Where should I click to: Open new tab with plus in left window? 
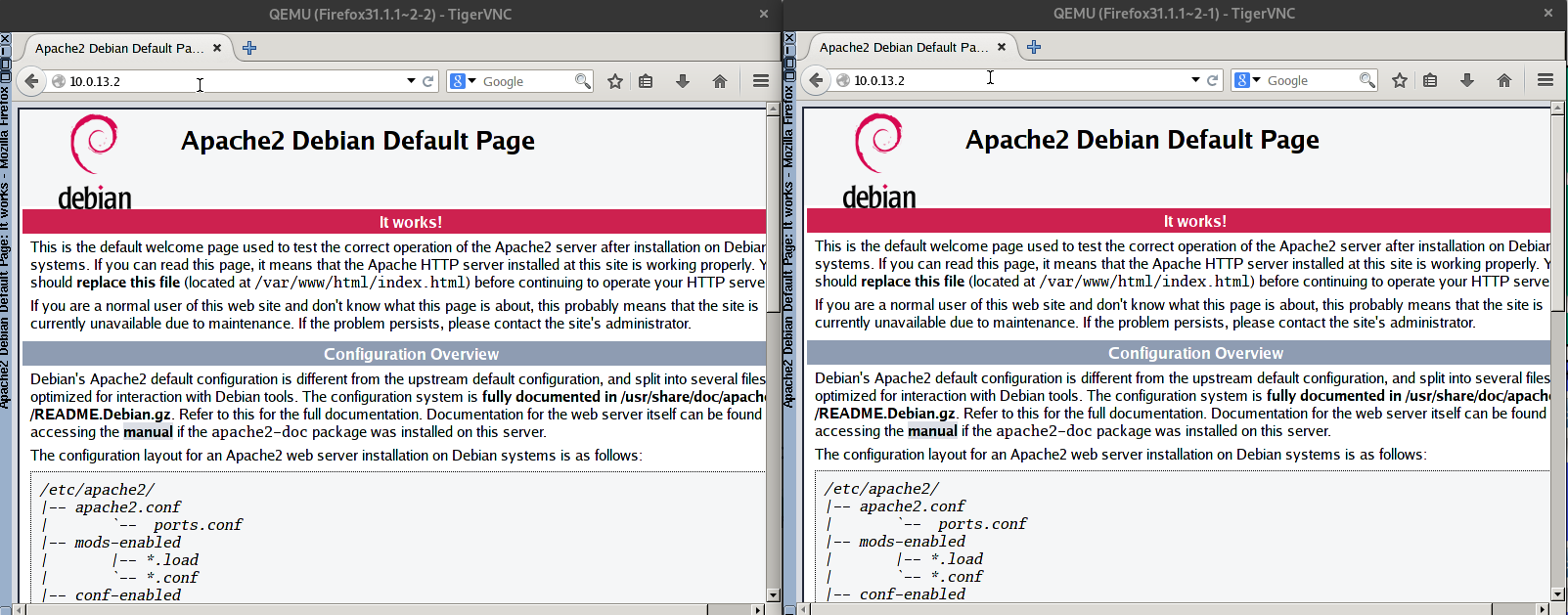click(x=249, y=48)
